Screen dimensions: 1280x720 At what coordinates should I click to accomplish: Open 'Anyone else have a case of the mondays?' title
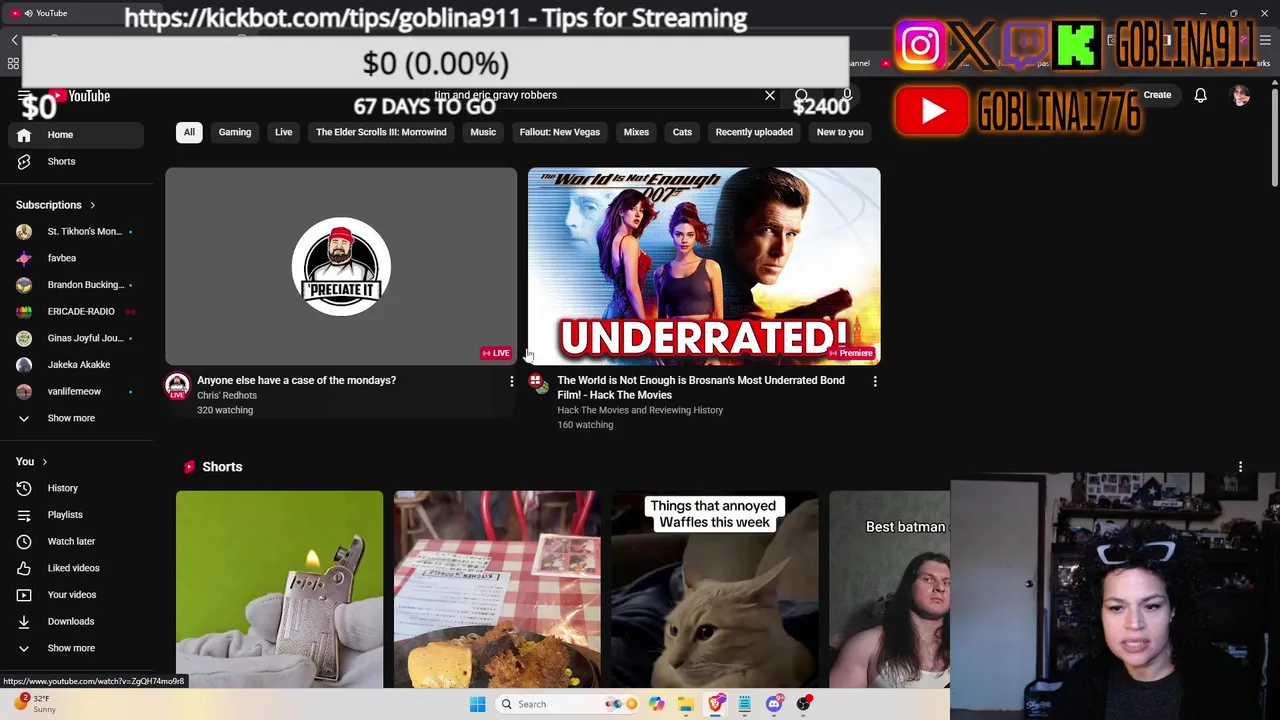(296, 380)
